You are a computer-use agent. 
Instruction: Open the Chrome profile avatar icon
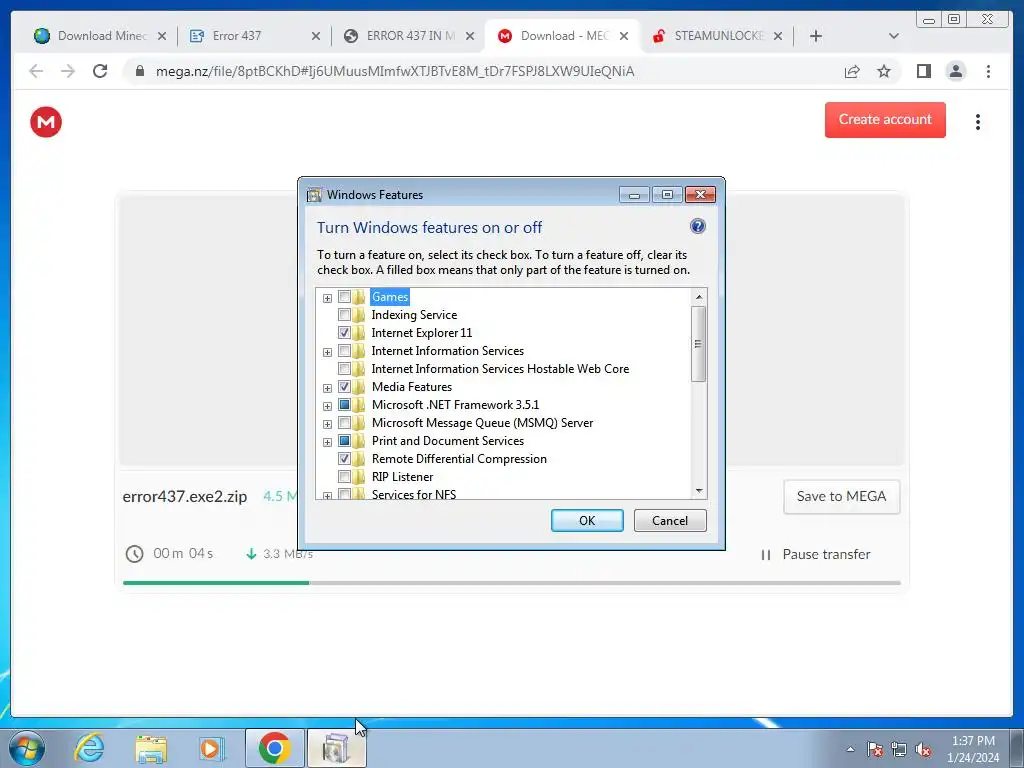[x=955, y=71]
